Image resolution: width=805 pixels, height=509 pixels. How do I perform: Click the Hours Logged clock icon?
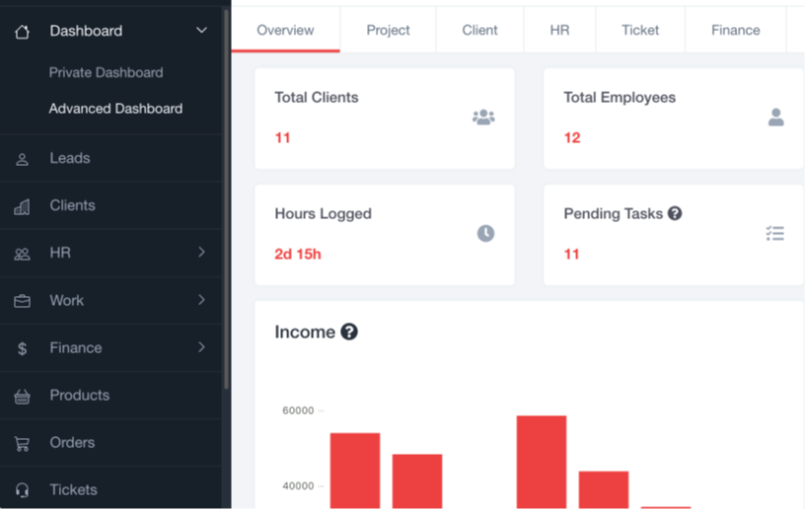tap(485, 233)
